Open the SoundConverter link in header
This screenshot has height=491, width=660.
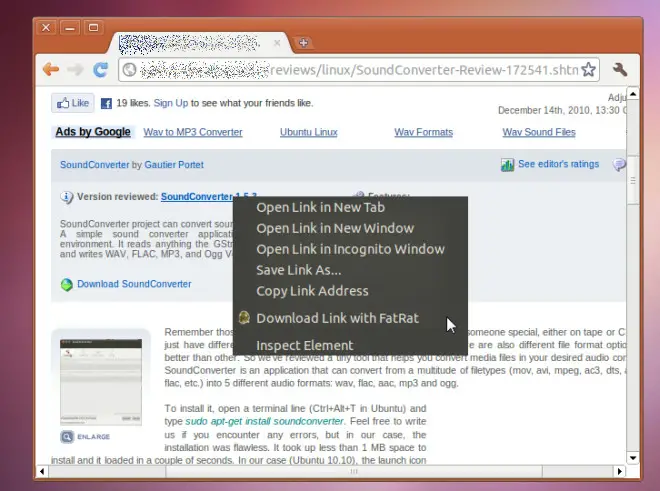(x=94, y=165)
